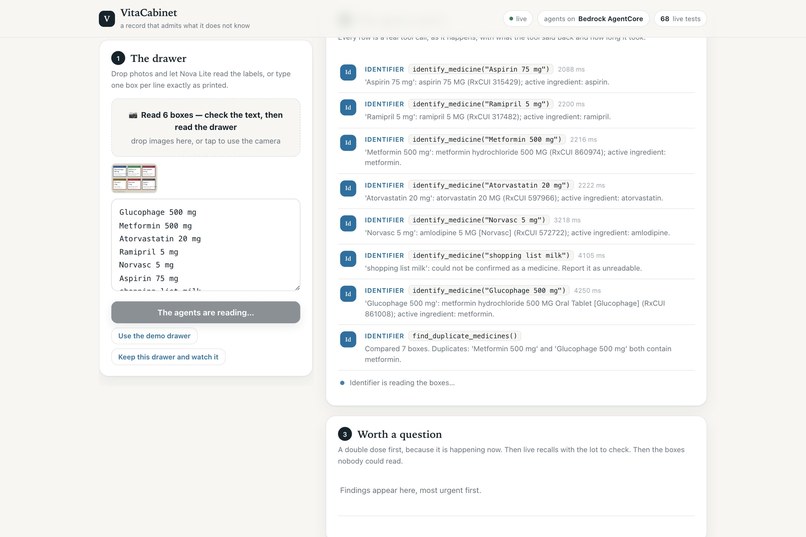Click the 4250 ms timing value
The width and height of the screenshot is (806, 537).
588,291
